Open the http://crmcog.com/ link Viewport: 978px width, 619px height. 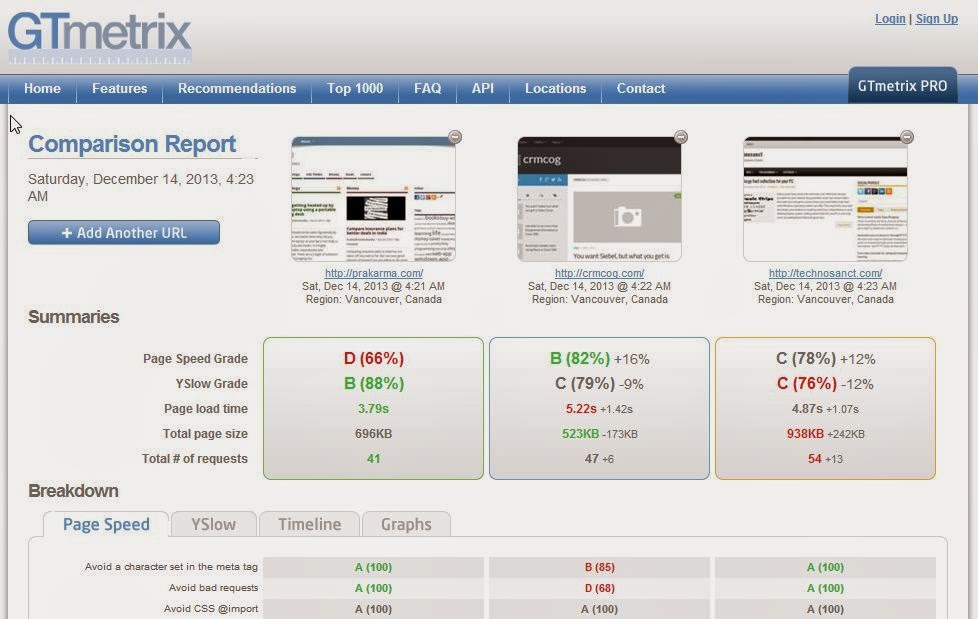[x=599, y=273]
